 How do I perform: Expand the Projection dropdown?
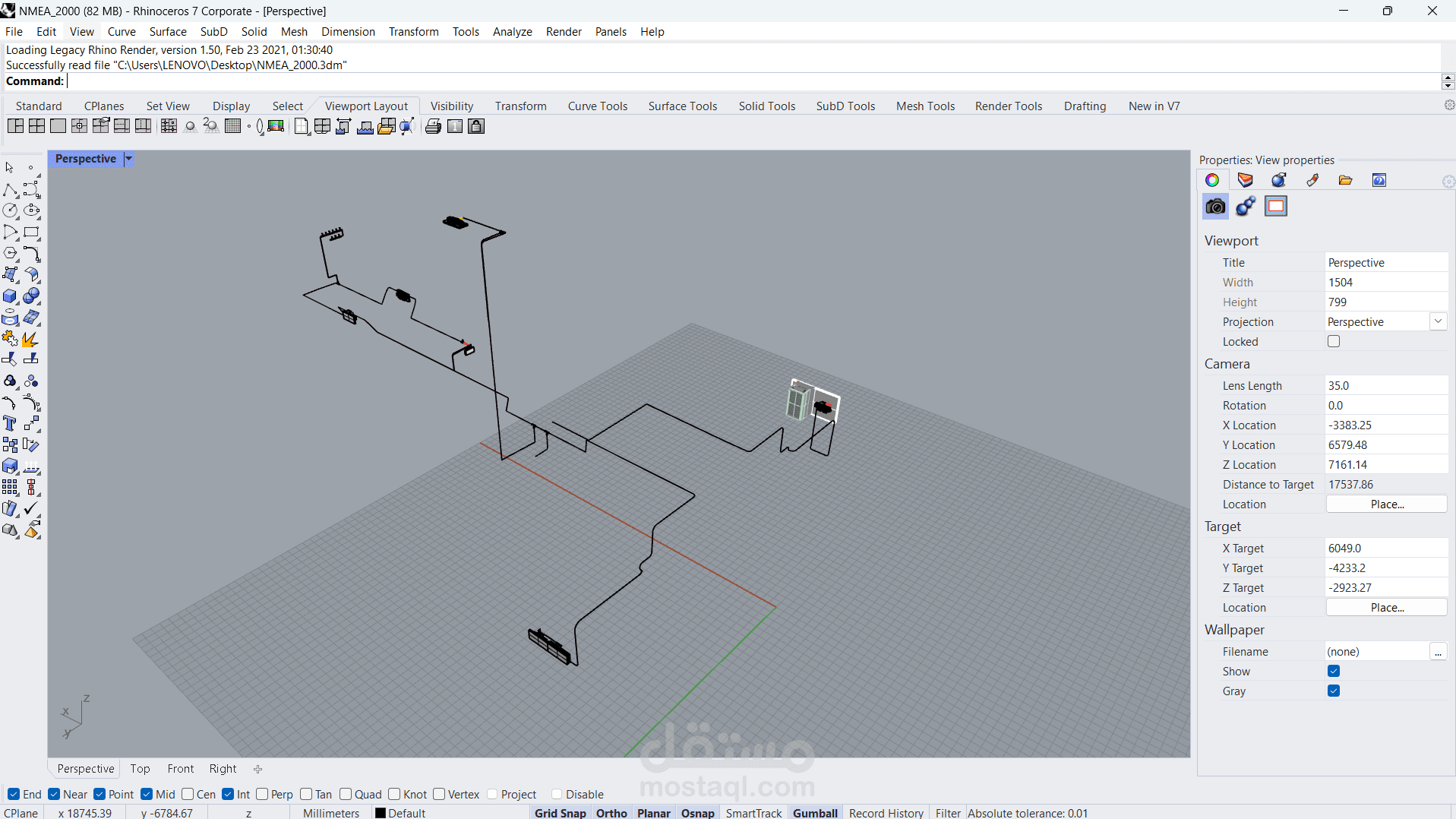point(1438,321)
